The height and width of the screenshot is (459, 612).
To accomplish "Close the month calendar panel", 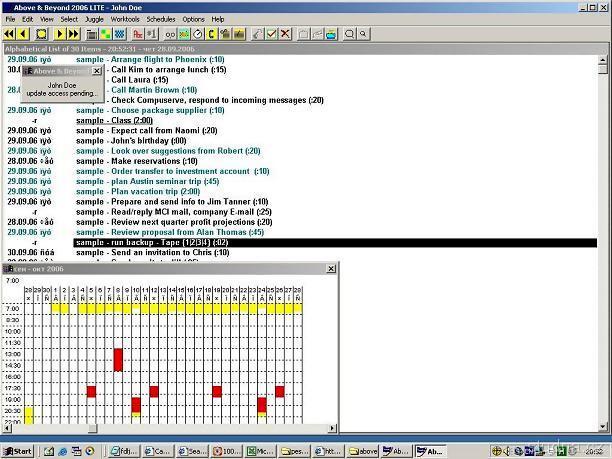I will tap(331, 269).
